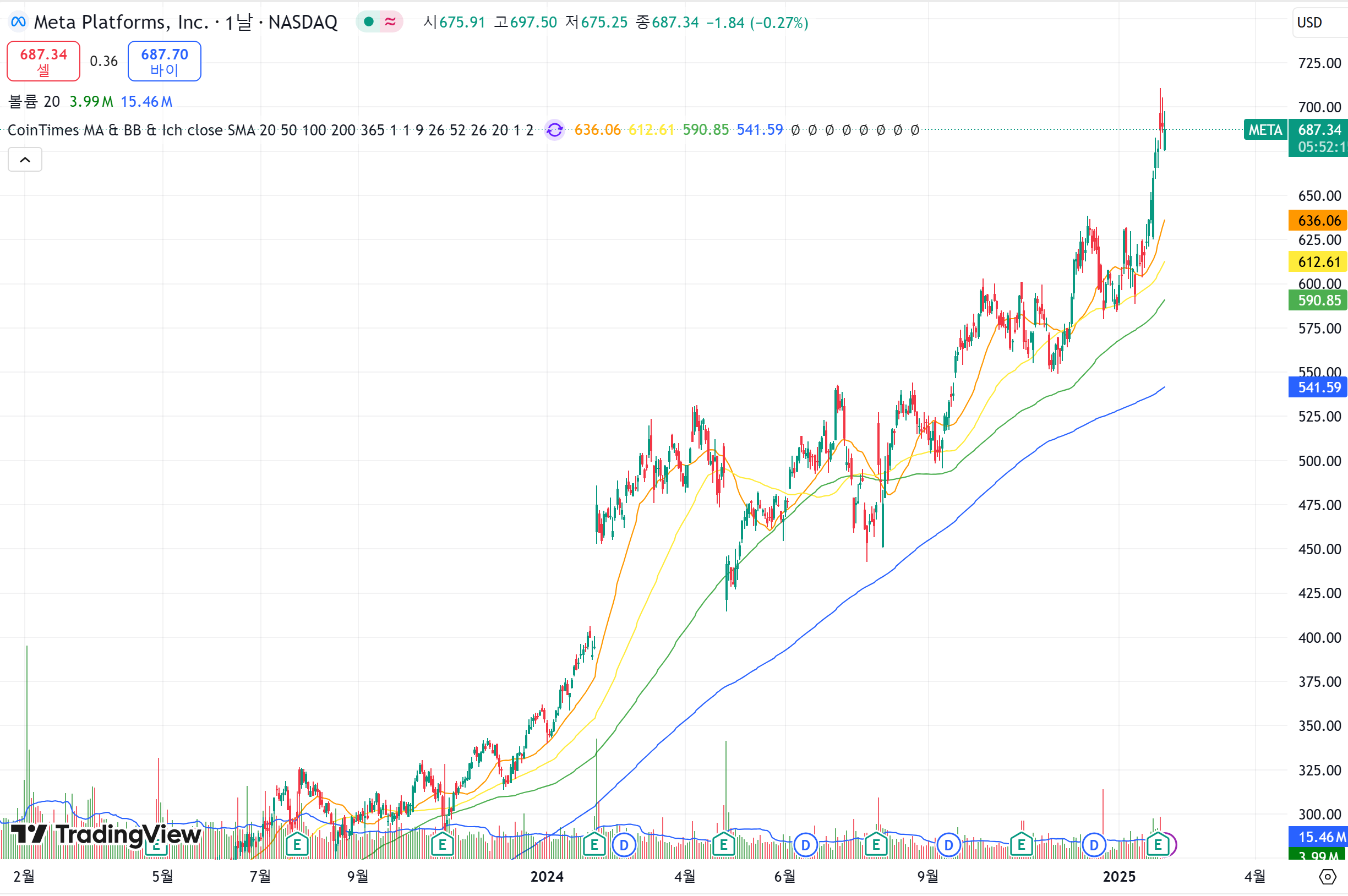Screen dimensions: 1348x896
Task: Click the TradingView logo
Action: [x=106, y=834]
